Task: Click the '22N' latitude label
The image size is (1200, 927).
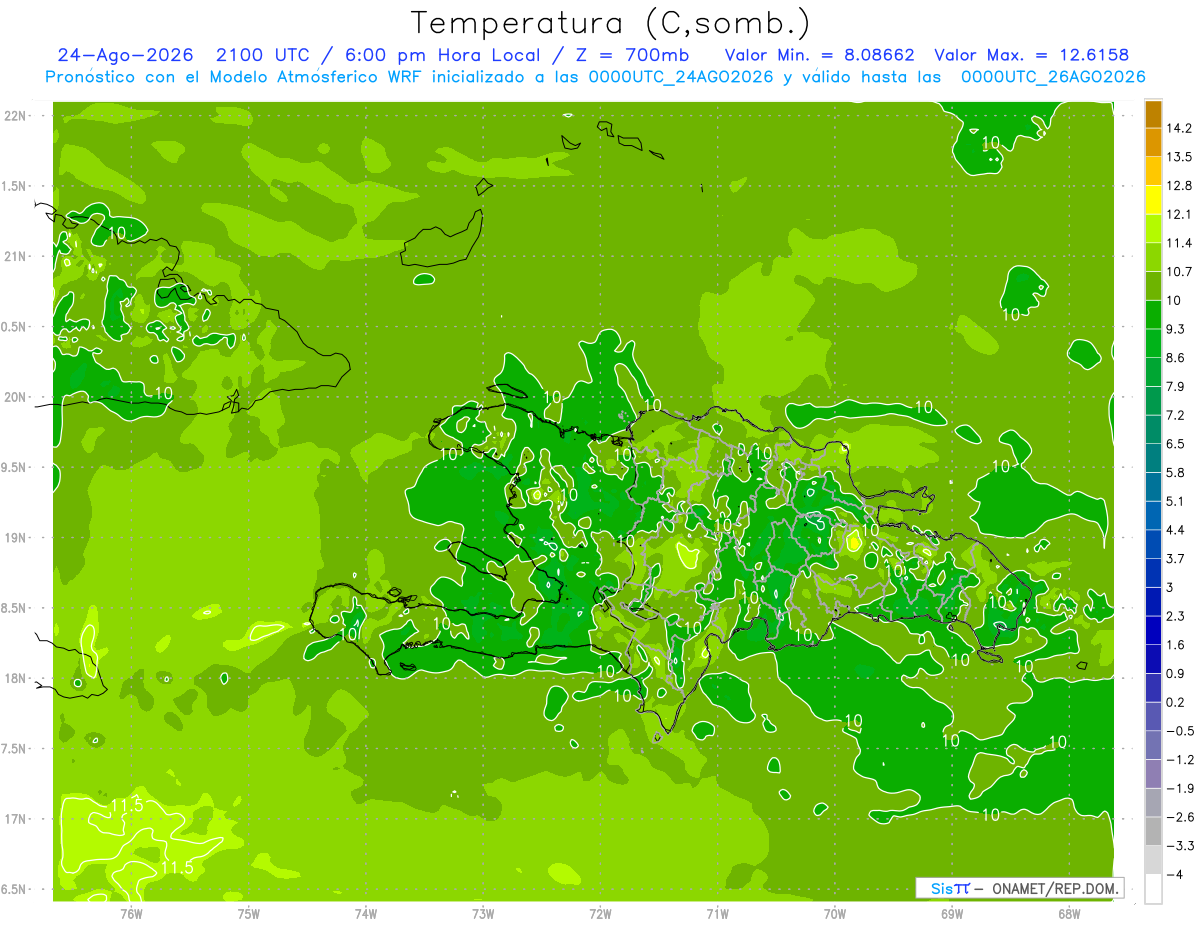Action: coord(15,115)
